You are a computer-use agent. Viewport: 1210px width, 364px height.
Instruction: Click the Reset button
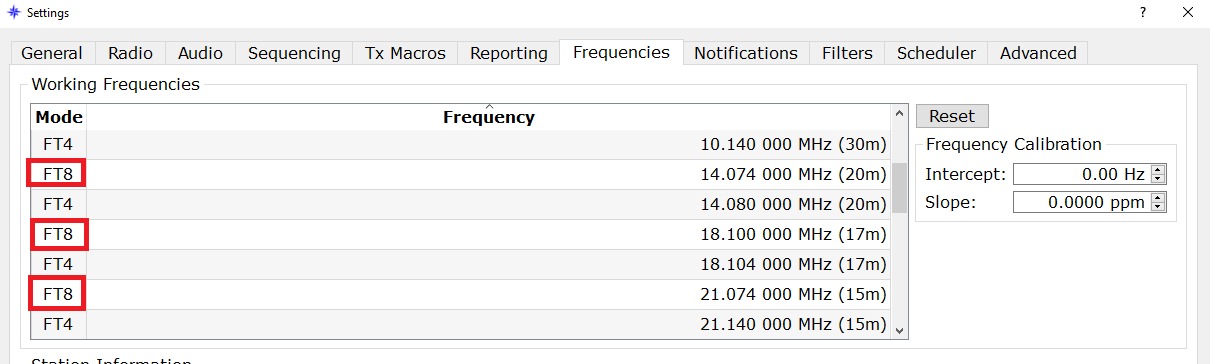(x=951, y=116)
